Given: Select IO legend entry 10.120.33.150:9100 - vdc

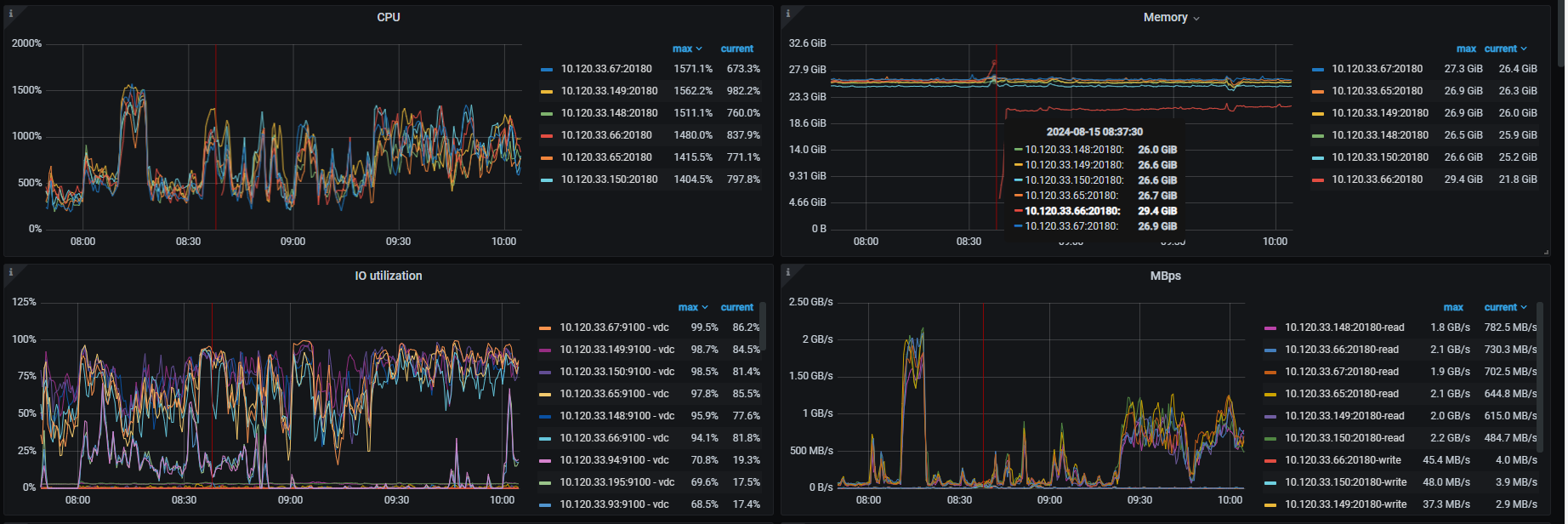Looking at the screenshot, I should pos(616,372).
